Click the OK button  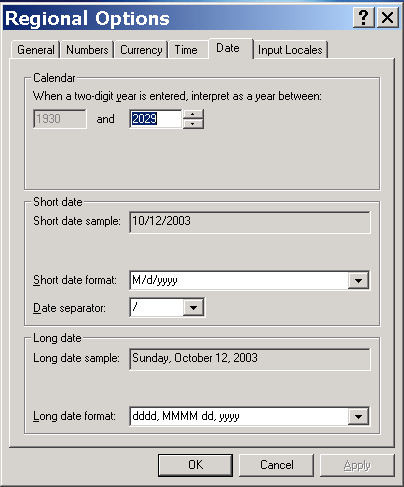pos(195,465)
